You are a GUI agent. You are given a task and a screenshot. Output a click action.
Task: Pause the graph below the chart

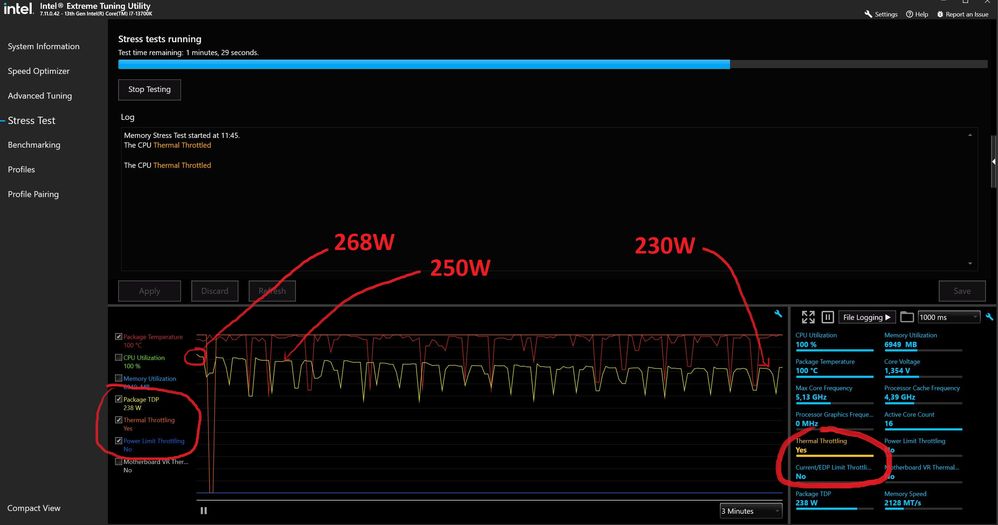[x=204, y=510]
